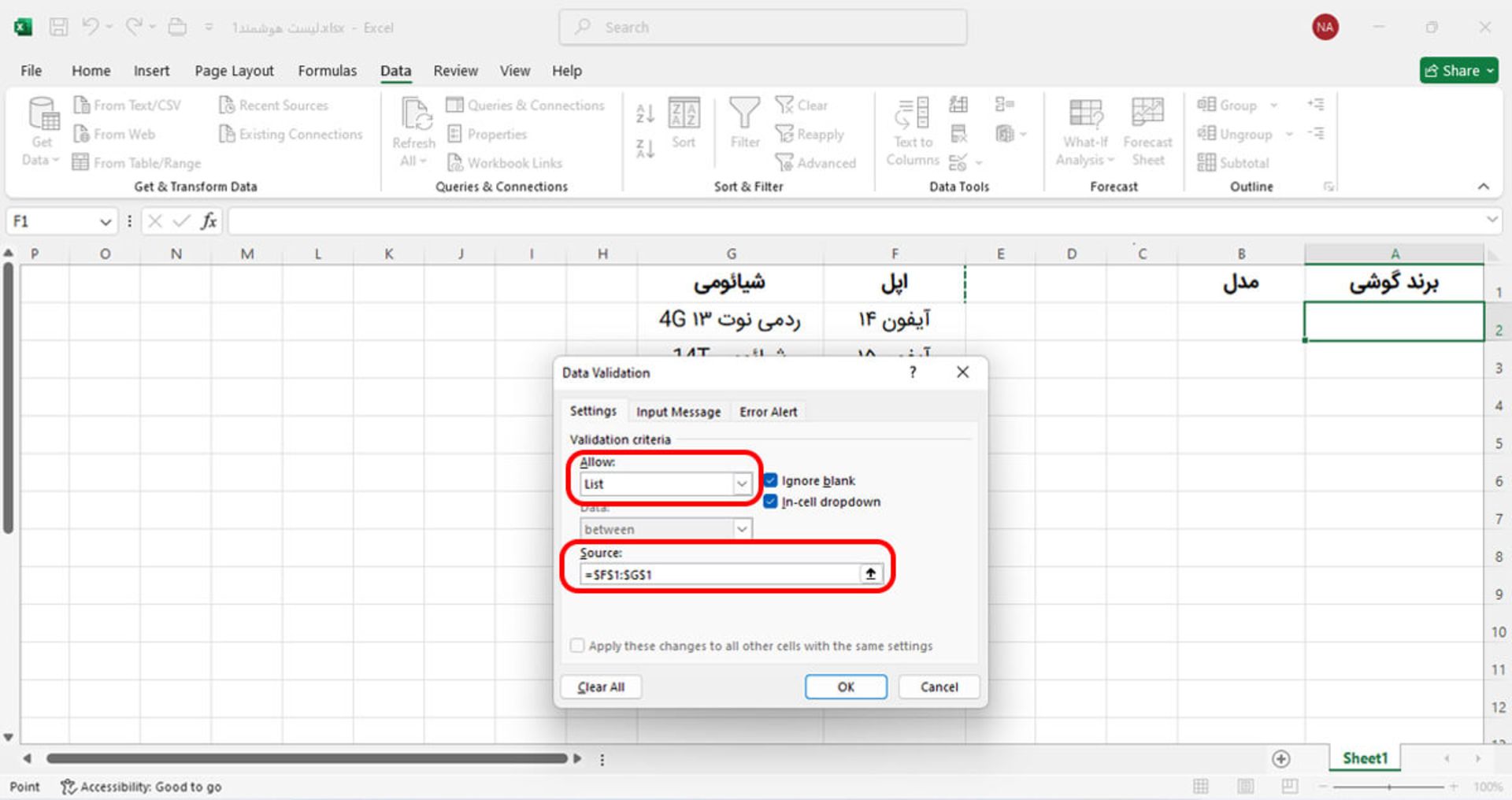The height and width of the screenshot is (800, 1512).
Task: Choose From Text/CSV import
Action: (127, 105)
